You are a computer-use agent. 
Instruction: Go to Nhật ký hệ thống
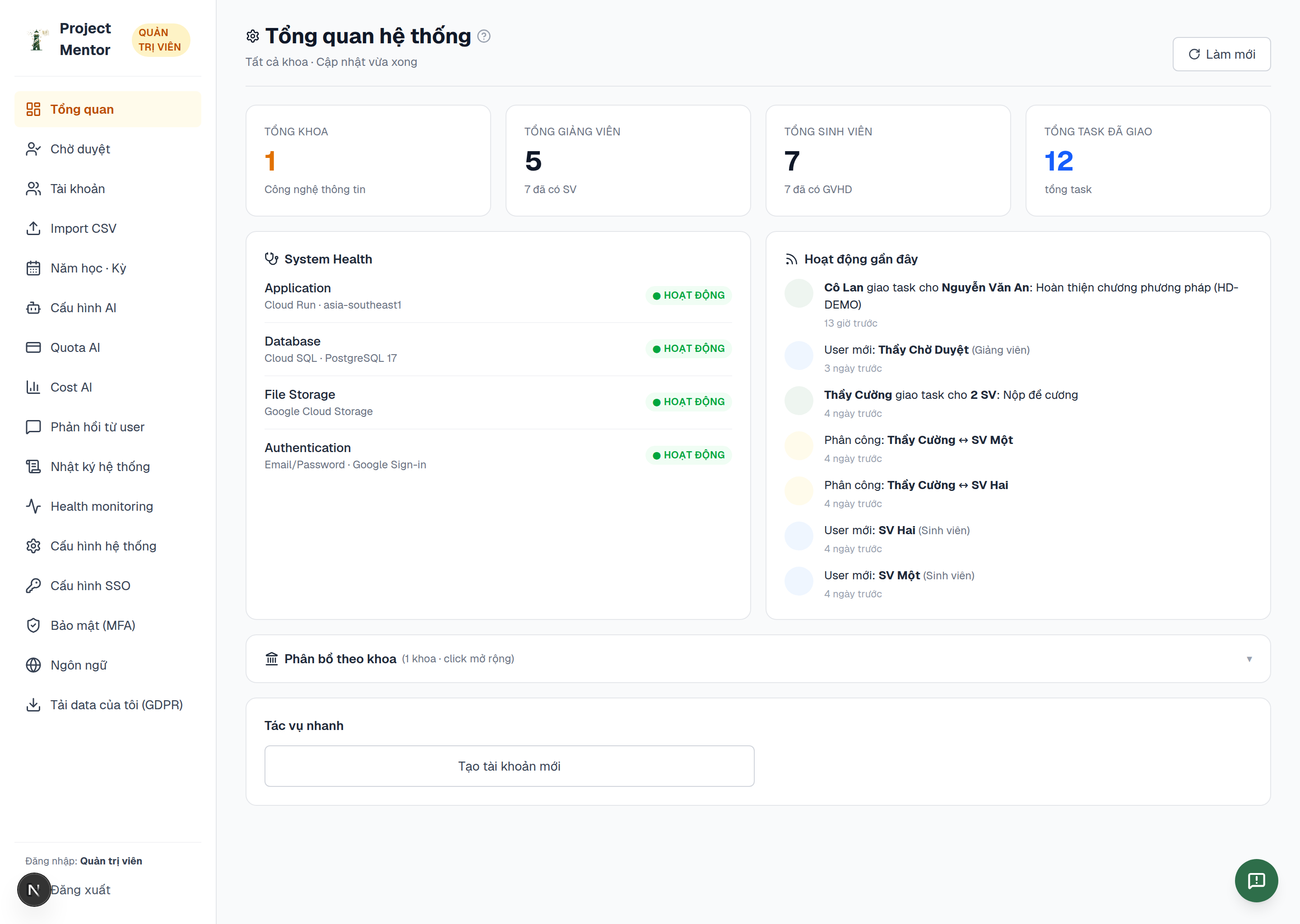(x=108, y=467)
